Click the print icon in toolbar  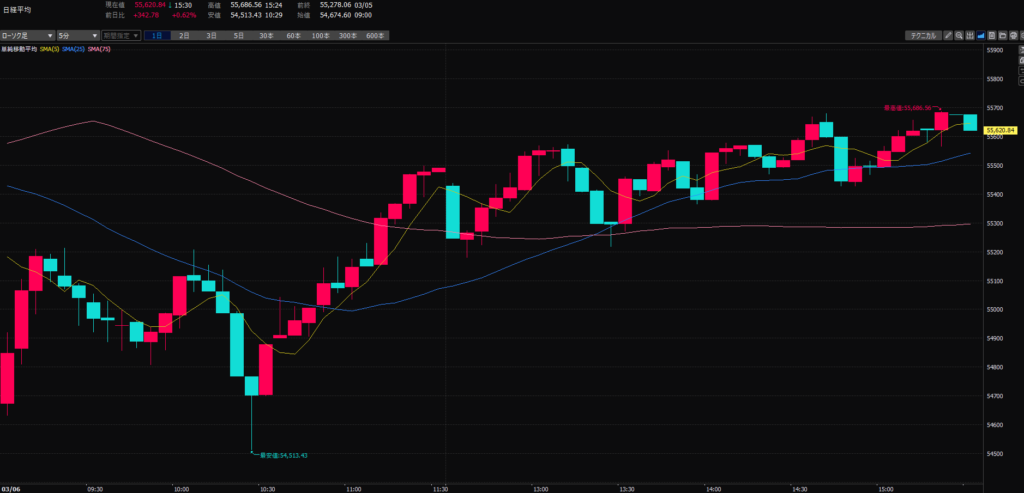[x=1013, y=35]
